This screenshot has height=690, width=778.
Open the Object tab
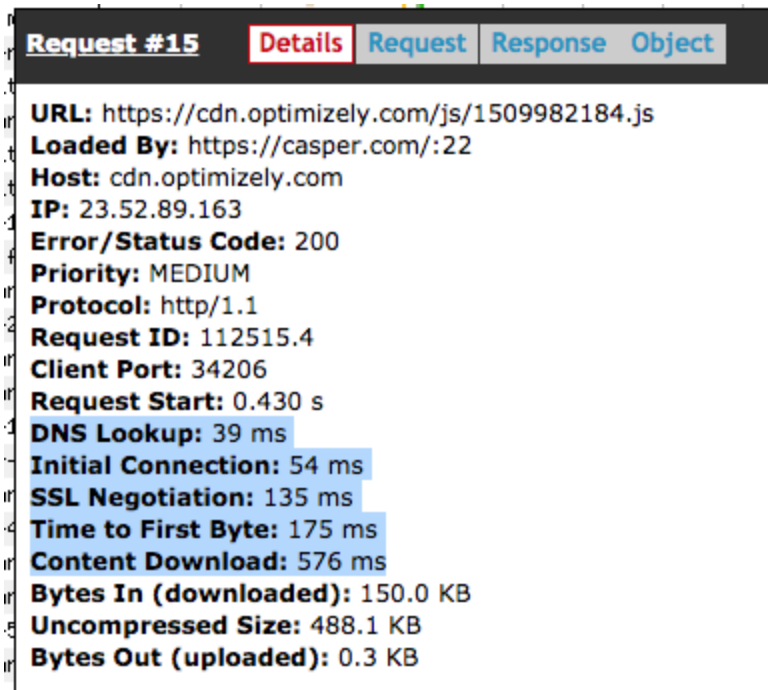pyautogui.click(x=672, y=44)
